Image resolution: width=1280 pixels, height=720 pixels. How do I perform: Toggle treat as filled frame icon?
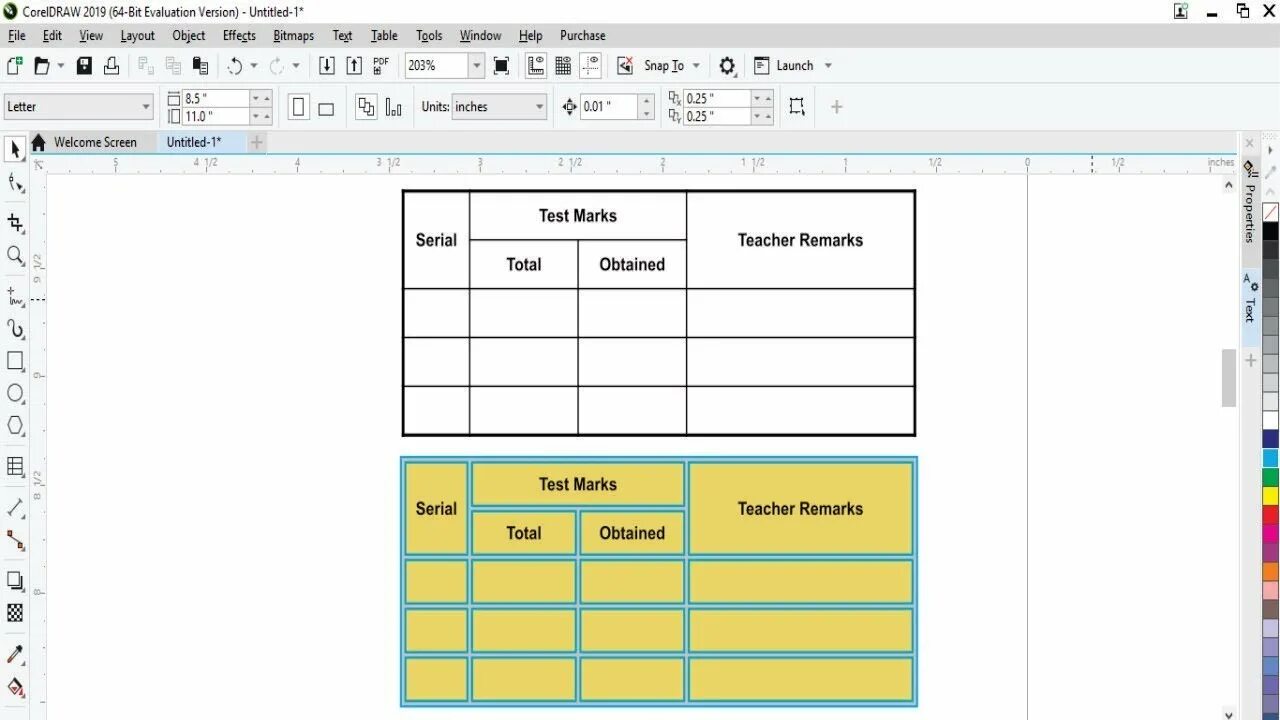797,107
